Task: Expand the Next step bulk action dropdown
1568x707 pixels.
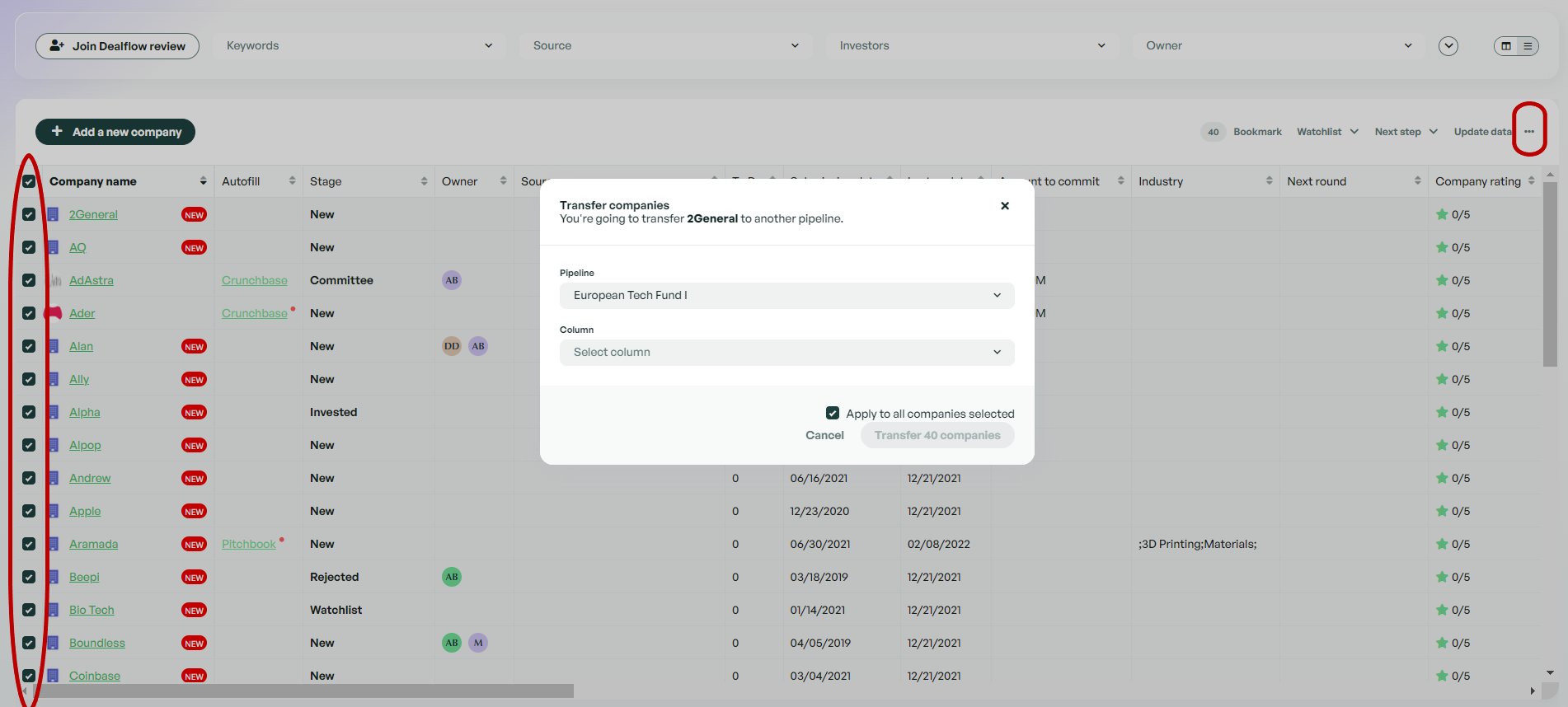Action: [x=1406, y=132]
